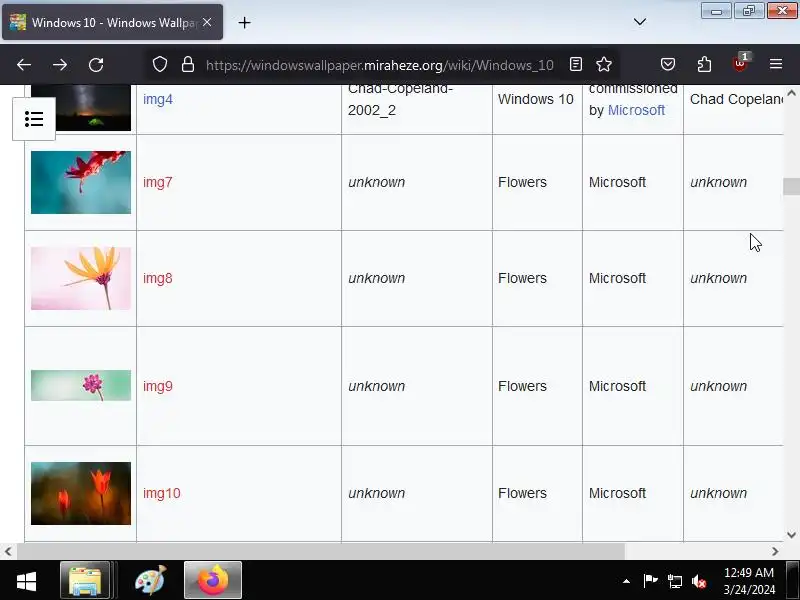800x600 pixels.
Task: Open the img7 link
Action: point(158,182)
